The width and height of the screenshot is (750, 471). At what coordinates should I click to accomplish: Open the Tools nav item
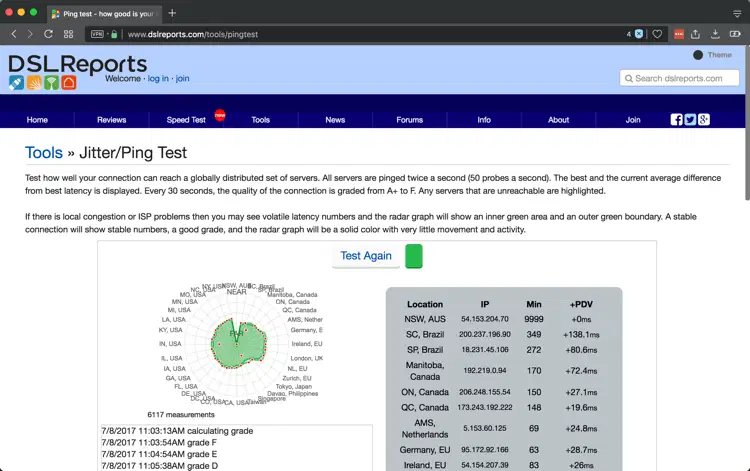click(x=261, y=120)
